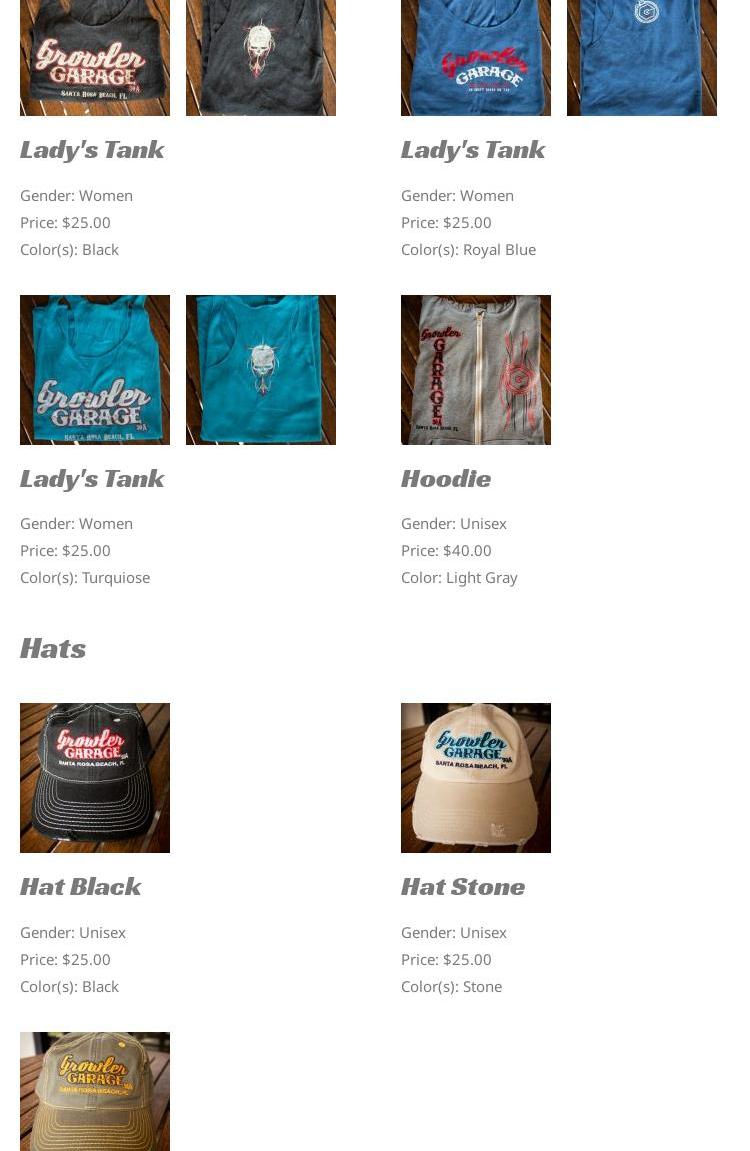Click the Hoodie product title
The width and height of the screenshot is (750, 1151).
point(445,479)
